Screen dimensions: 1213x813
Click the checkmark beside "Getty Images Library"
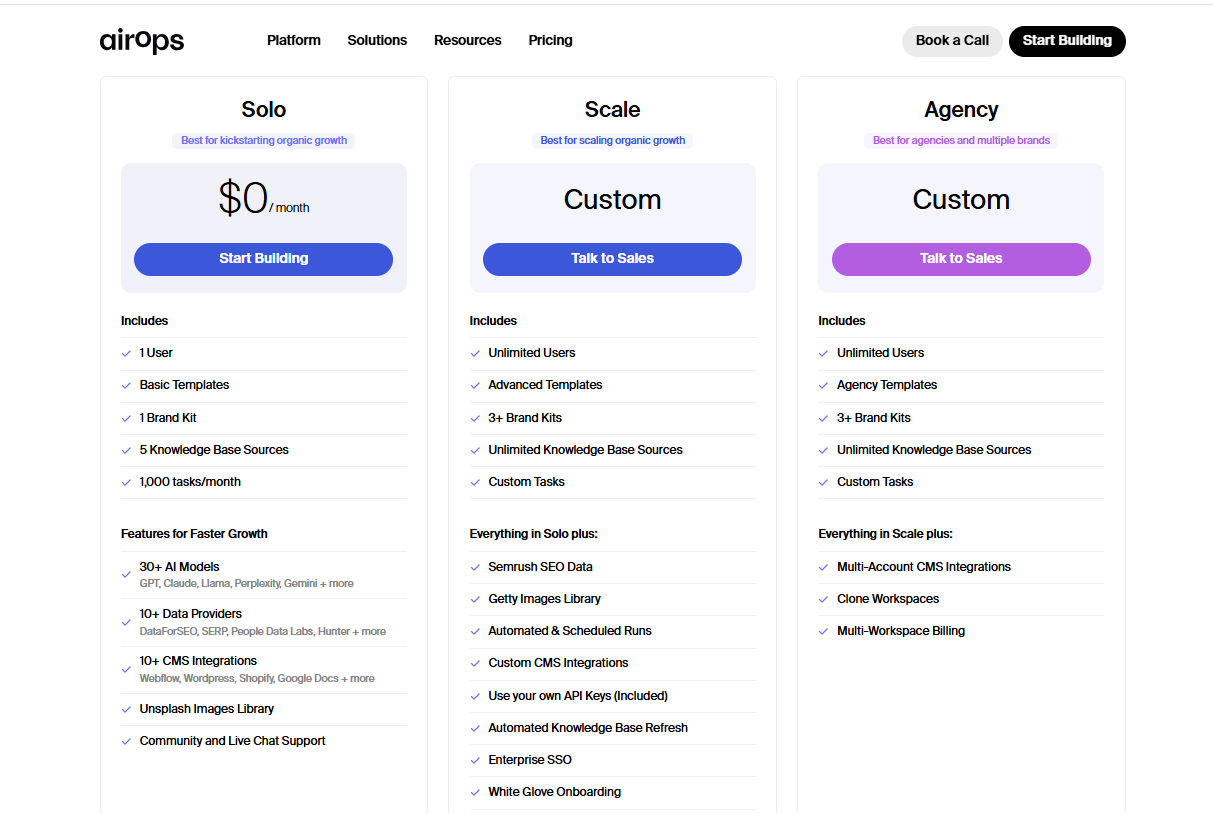coord(476,598)
